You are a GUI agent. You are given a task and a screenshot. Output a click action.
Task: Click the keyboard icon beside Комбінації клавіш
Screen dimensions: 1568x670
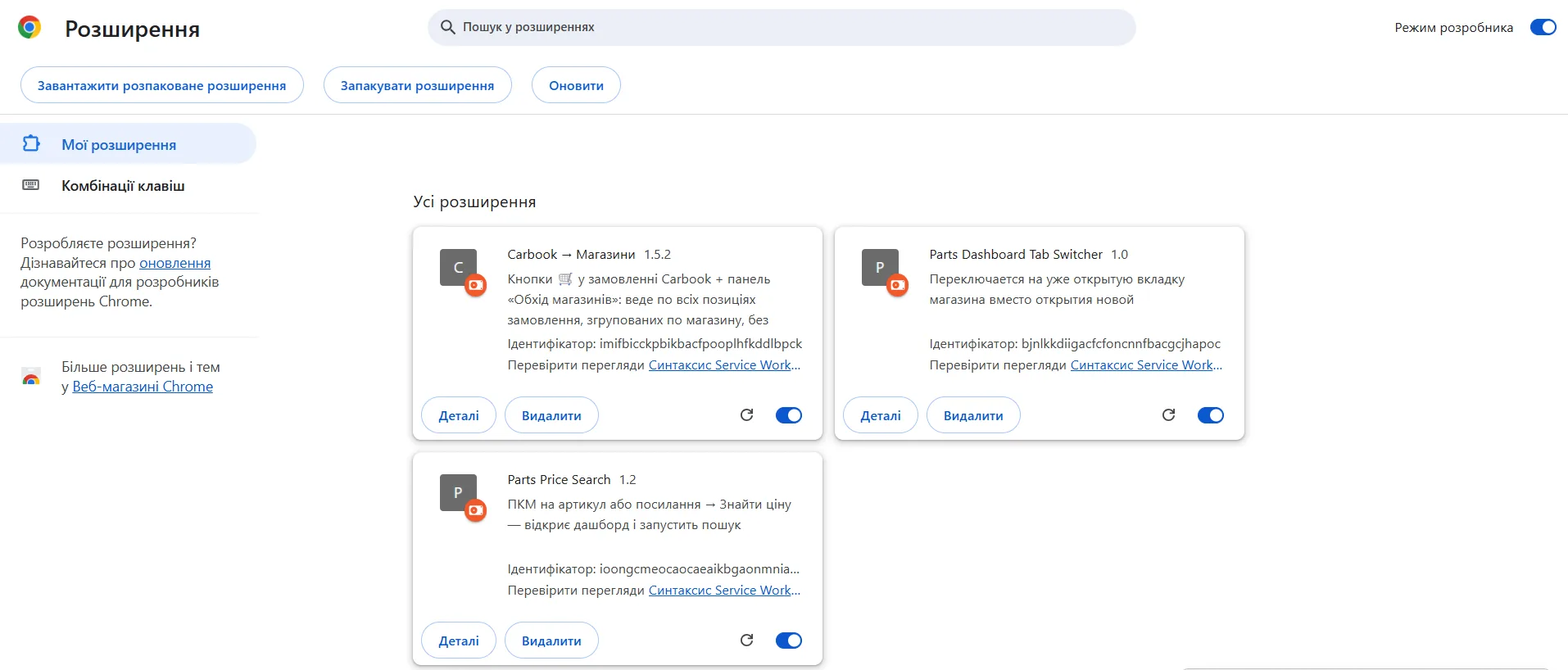coord(31,185)
